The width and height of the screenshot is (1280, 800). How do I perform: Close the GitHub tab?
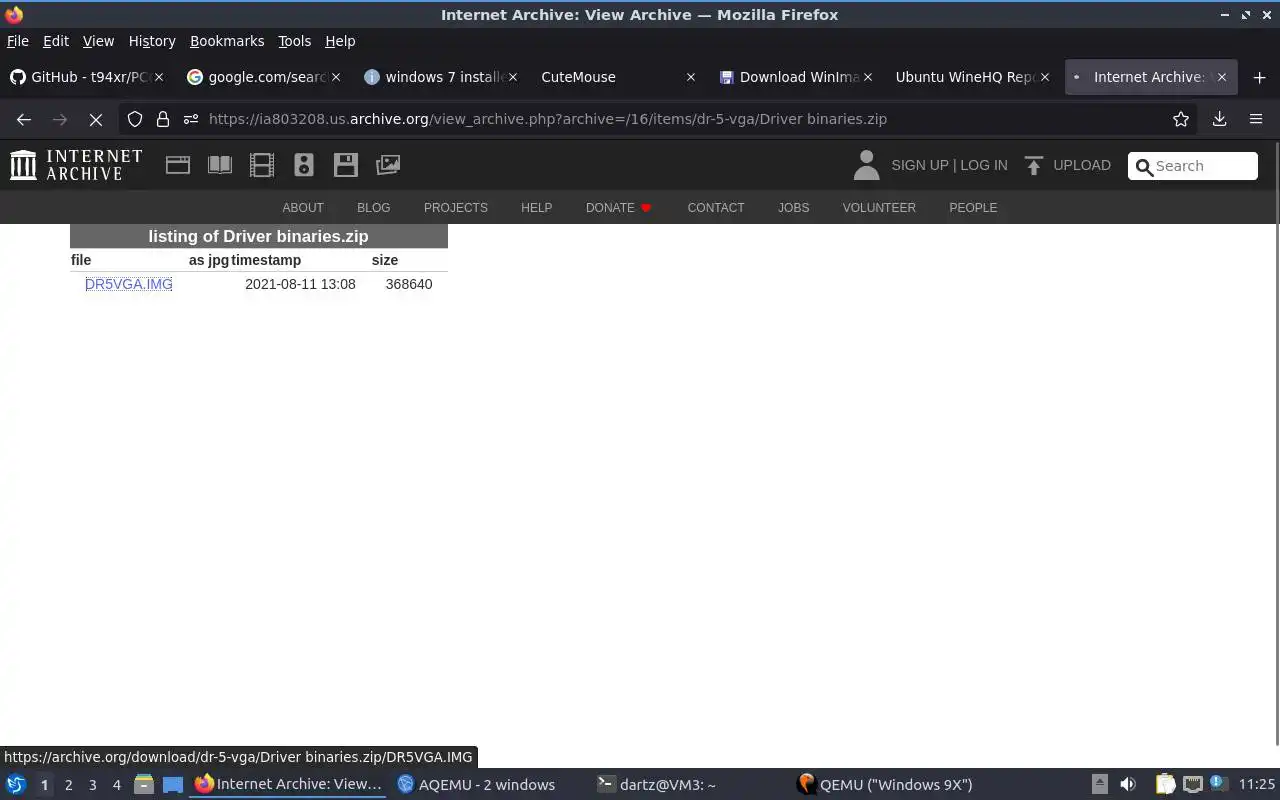(x=159, y=77)
